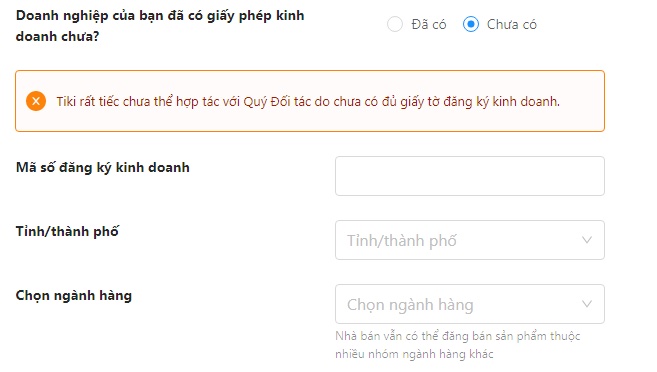Click the helper text below Chọn ngành hàng
The image size is (657, 372).
[x=458, y=345]
